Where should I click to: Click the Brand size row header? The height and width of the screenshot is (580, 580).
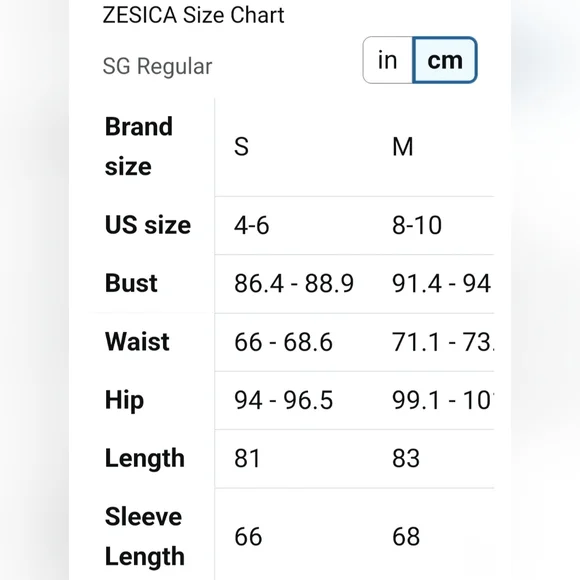[139, 146]
